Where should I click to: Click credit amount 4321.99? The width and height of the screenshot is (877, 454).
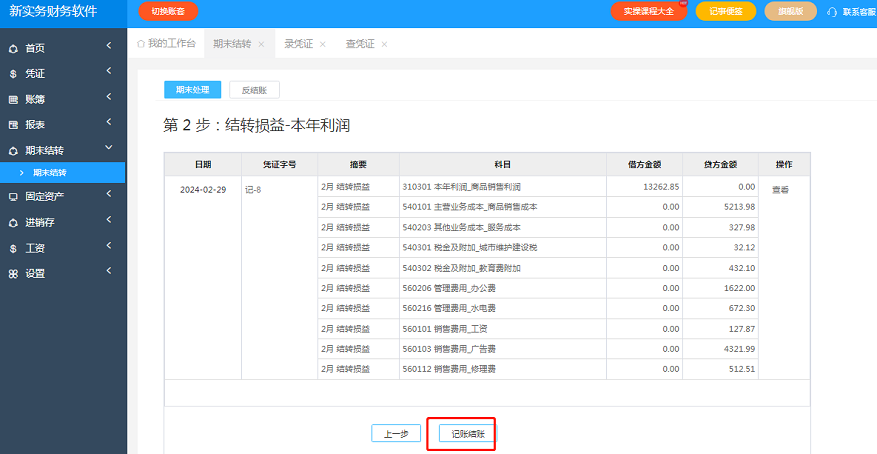(x=739, y=349)
